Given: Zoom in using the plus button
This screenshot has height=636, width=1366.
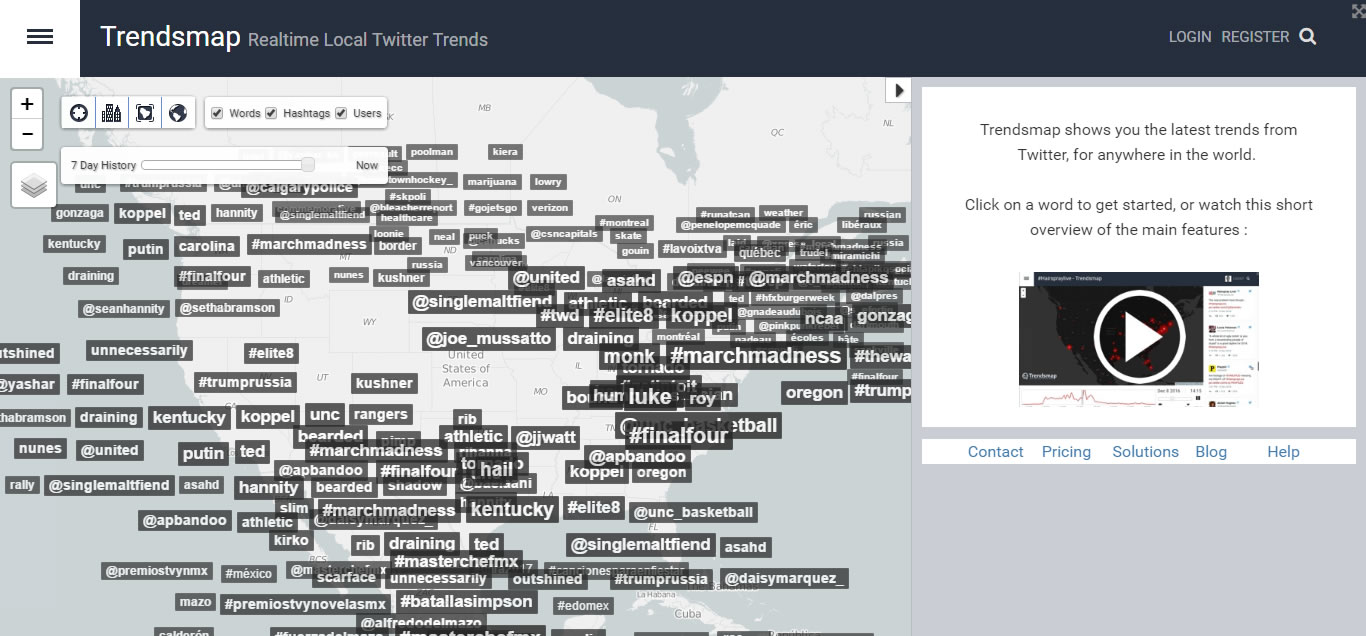Looking at the screenshot, I should pos(26,103).
